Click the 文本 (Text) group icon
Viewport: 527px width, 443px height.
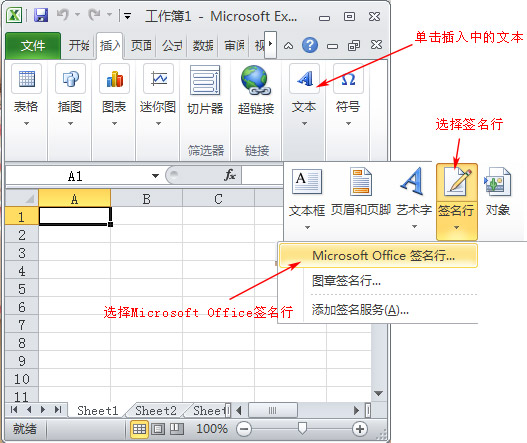305,79
